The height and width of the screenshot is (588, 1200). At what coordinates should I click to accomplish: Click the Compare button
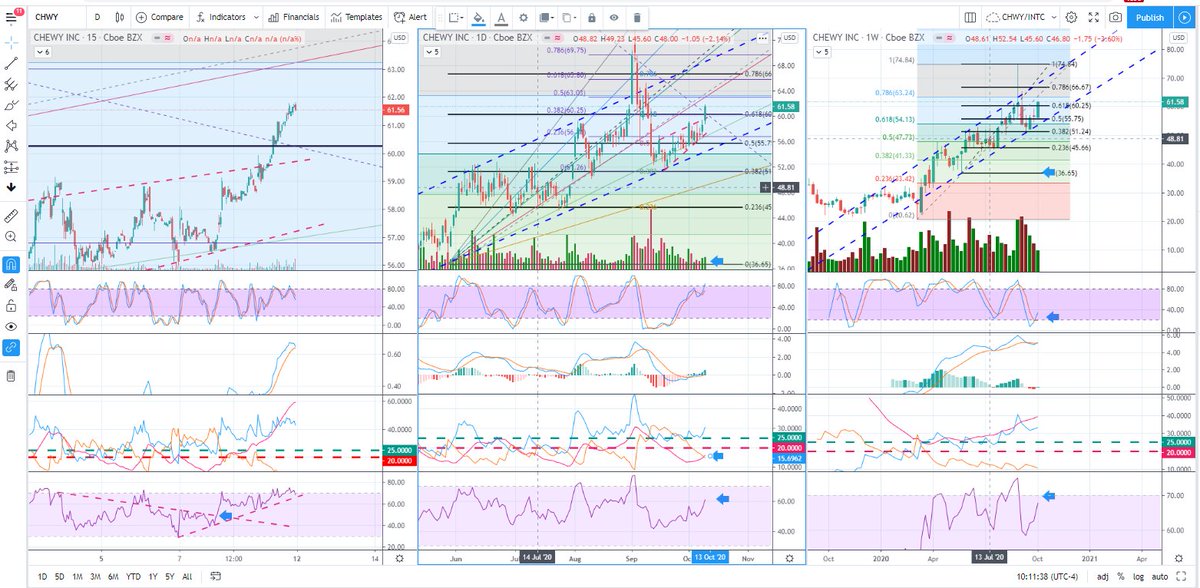tap(162, 17)
